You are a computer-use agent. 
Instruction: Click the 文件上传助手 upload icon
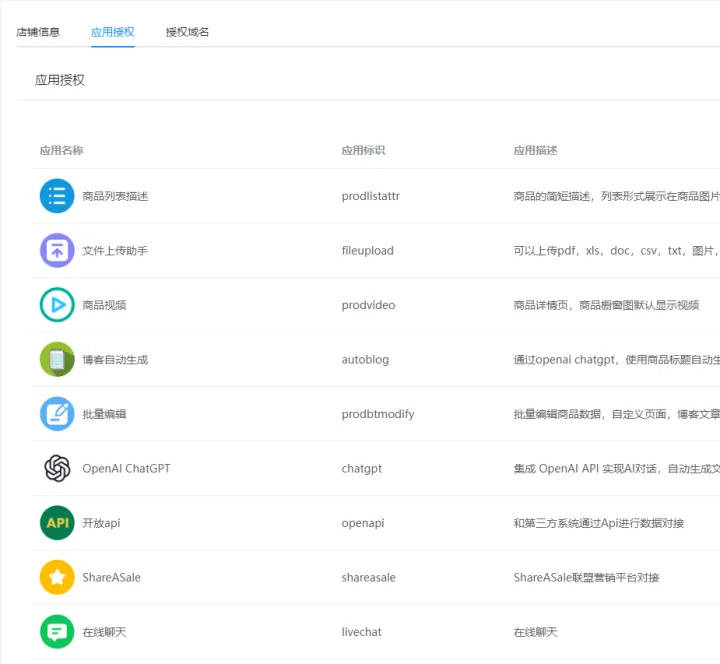click(57, 250)
